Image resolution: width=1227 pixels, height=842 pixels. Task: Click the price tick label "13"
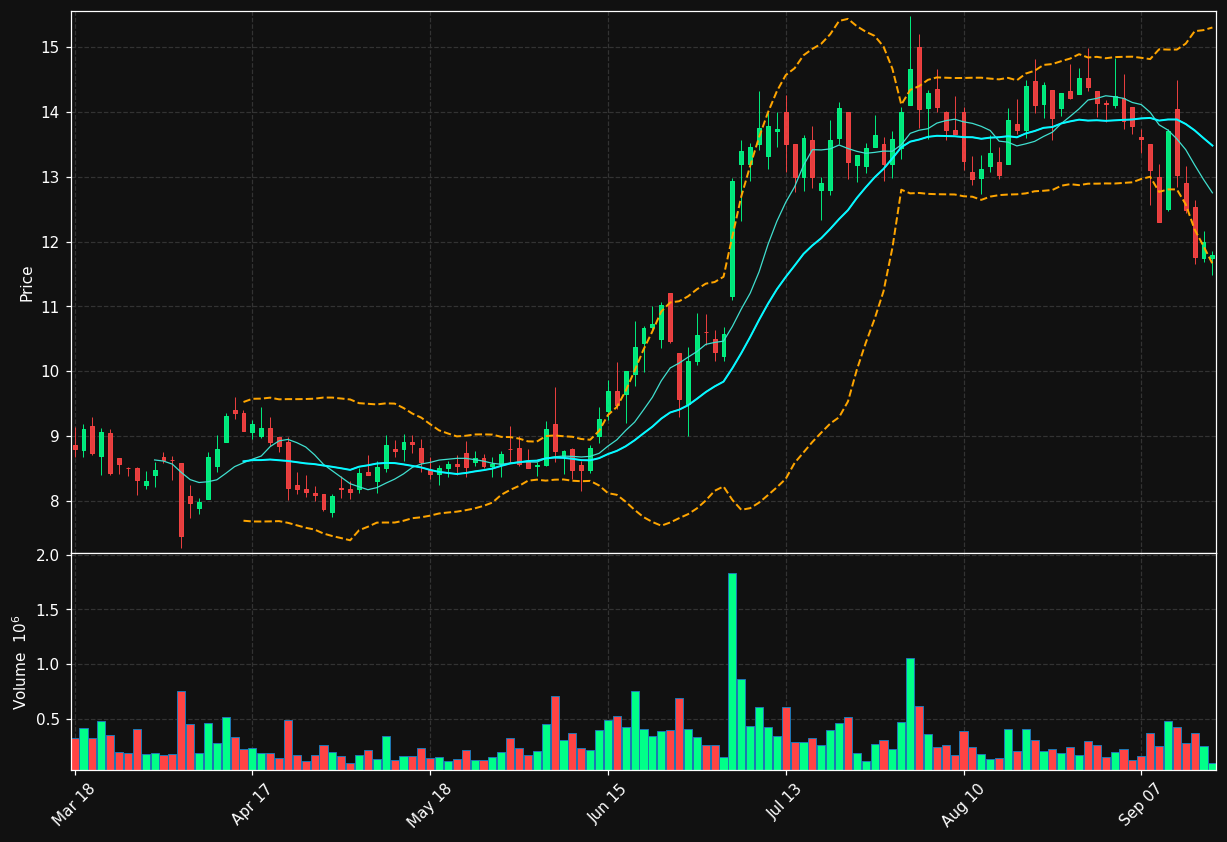[x=50, y=178]
